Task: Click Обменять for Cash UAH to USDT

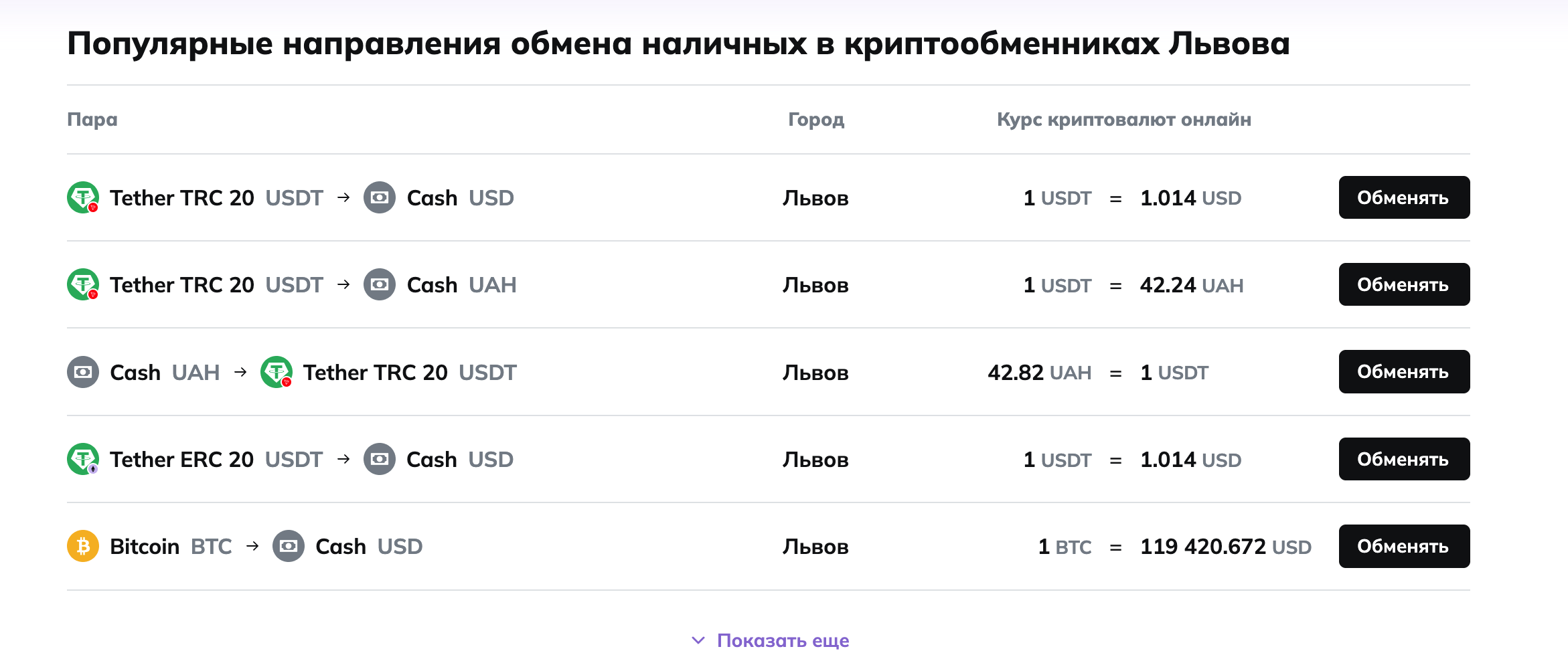Action: 1404,371
